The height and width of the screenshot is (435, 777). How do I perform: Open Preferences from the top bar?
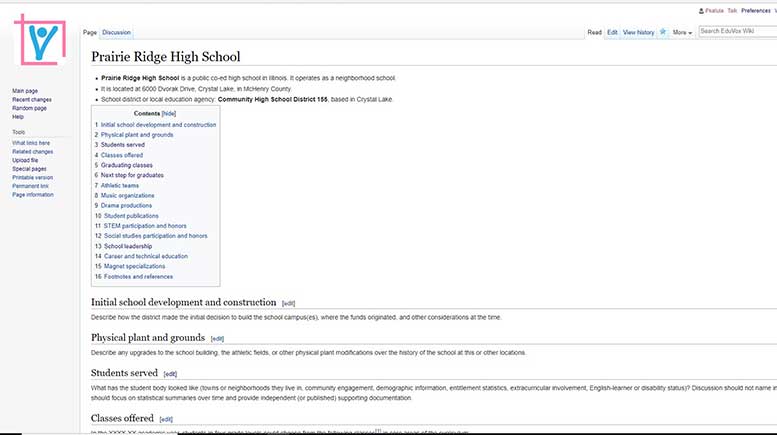coord(755,10)
